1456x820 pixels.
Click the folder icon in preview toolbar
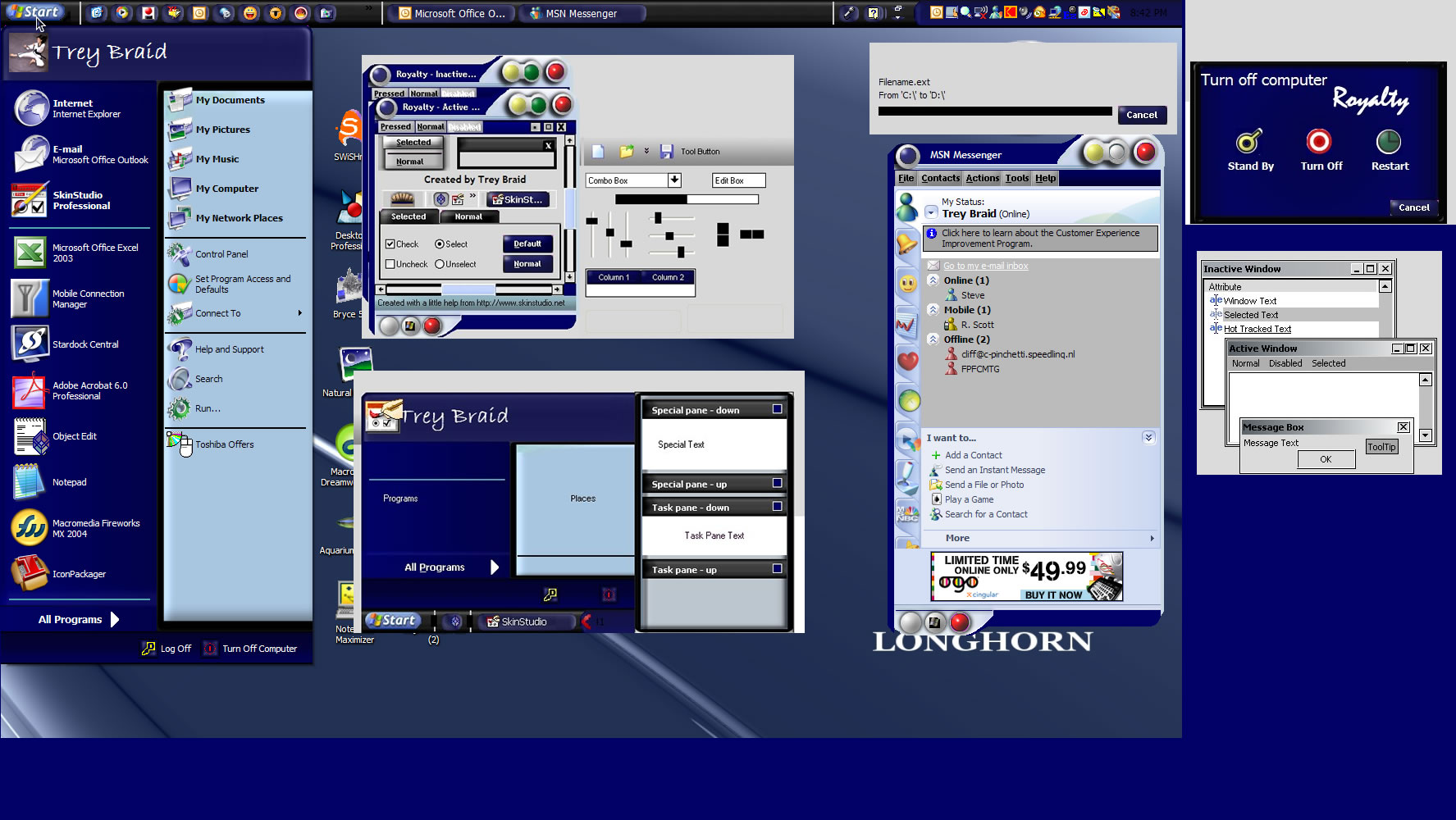click(x=627, y=152)
